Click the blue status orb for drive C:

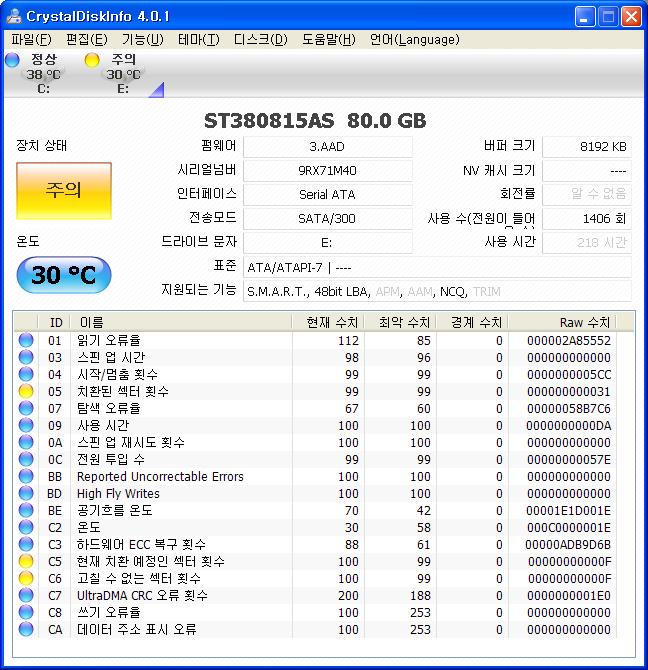click(x=12, y=59)
